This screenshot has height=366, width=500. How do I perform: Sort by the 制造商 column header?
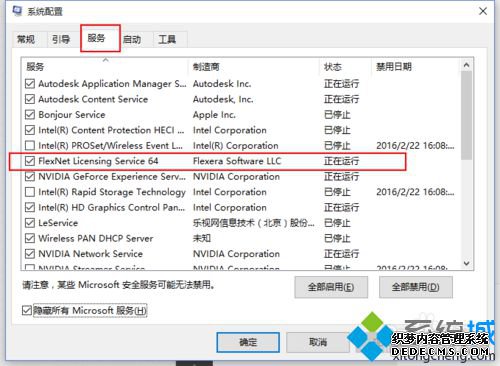[x=254, y=67]
